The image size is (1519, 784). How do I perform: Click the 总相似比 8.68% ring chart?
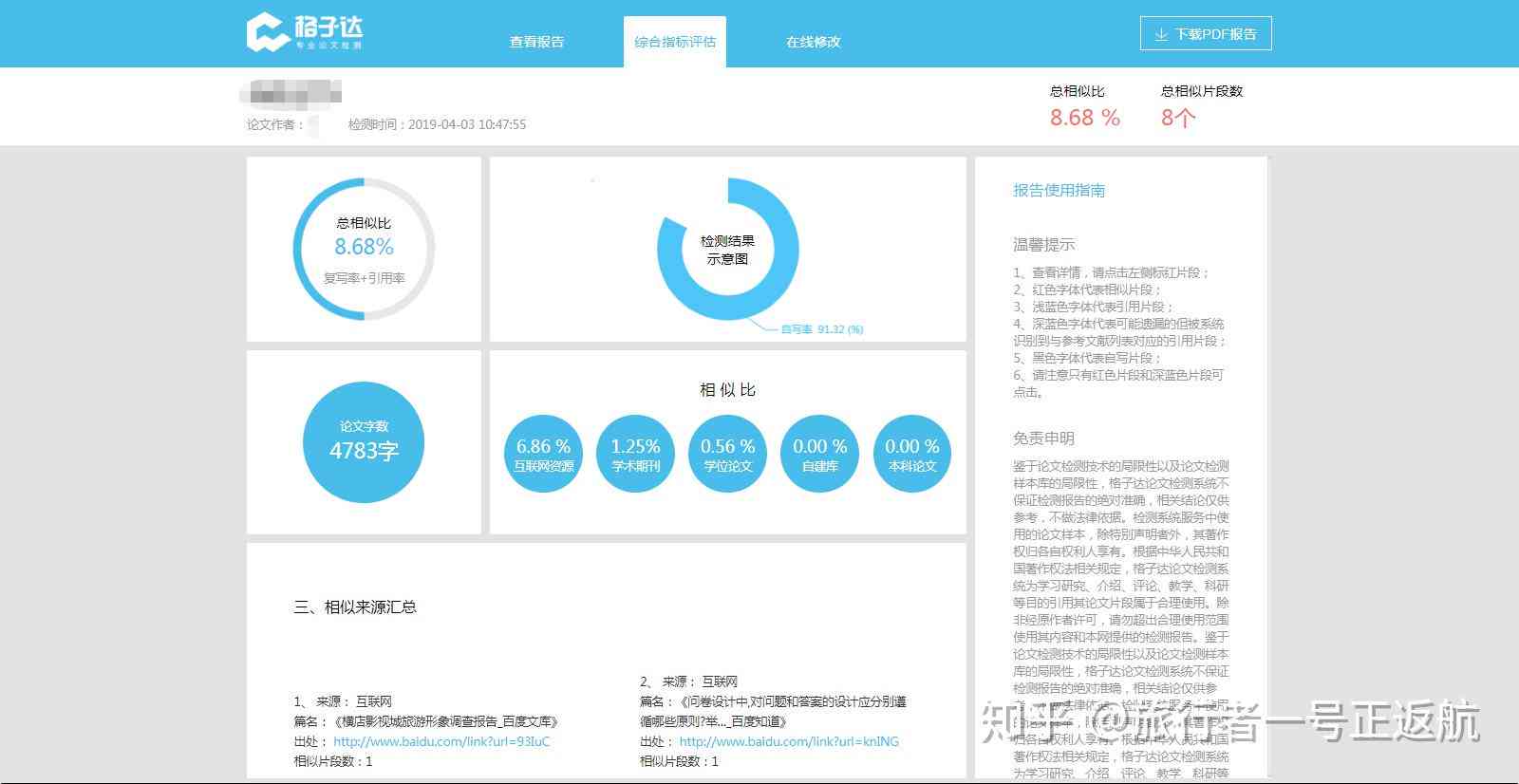click(364, 249)
